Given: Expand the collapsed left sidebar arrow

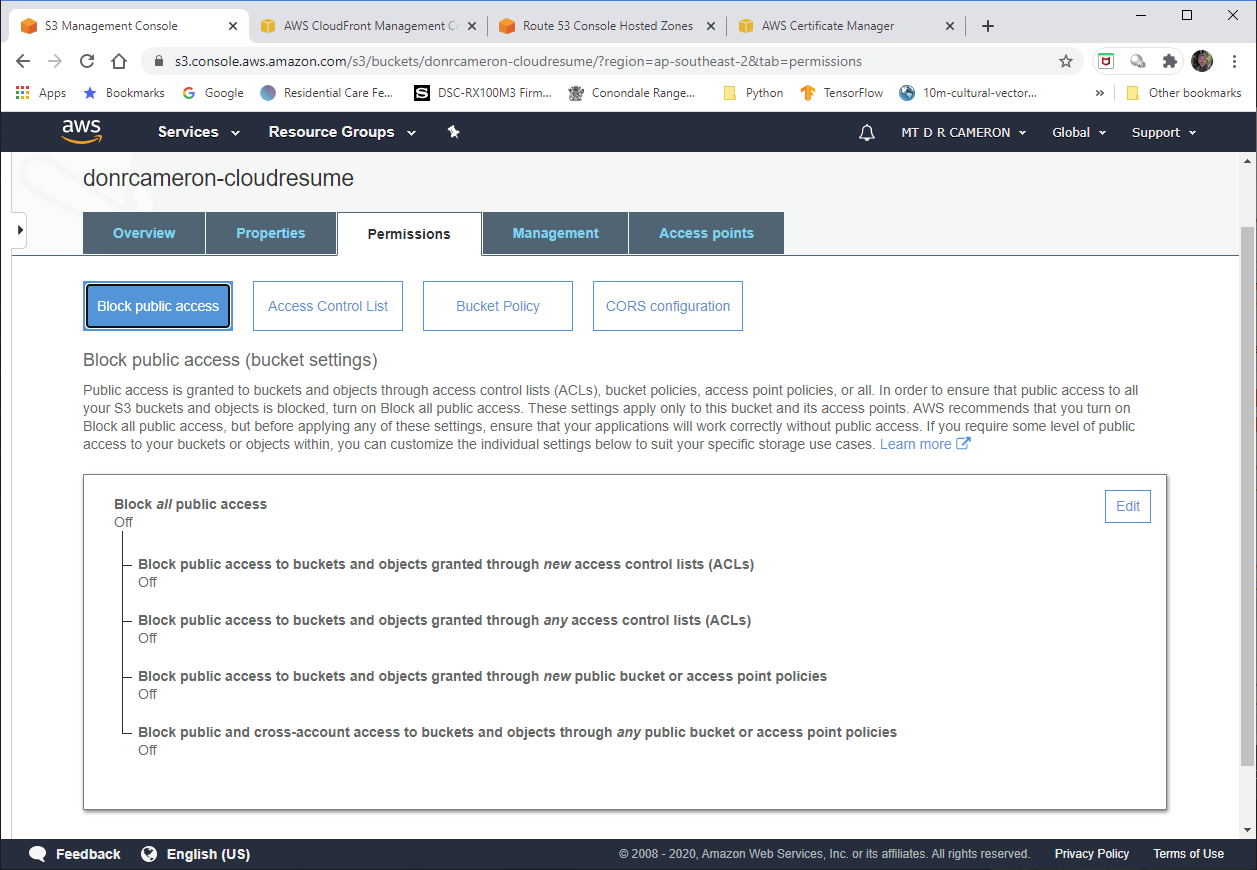Looking at the screenshot, I should pyautogui.click(x=19, y=231).
